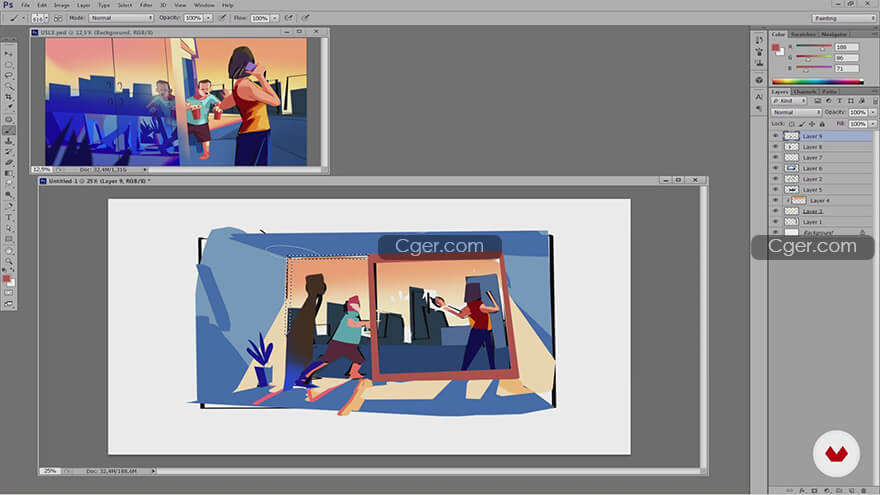Filter layers by type layer icon
880x495 pixels.
[840, 100]
